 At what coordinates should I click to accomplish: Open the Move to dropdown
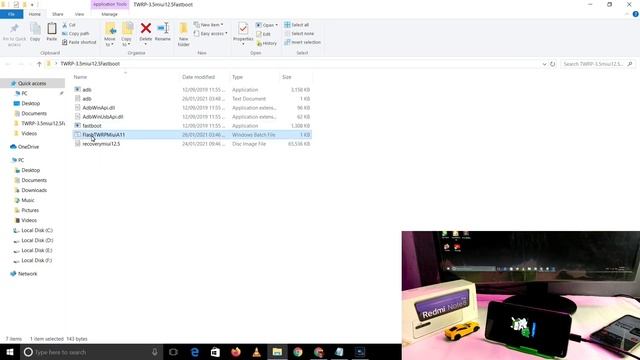click(x=110, y=34)
